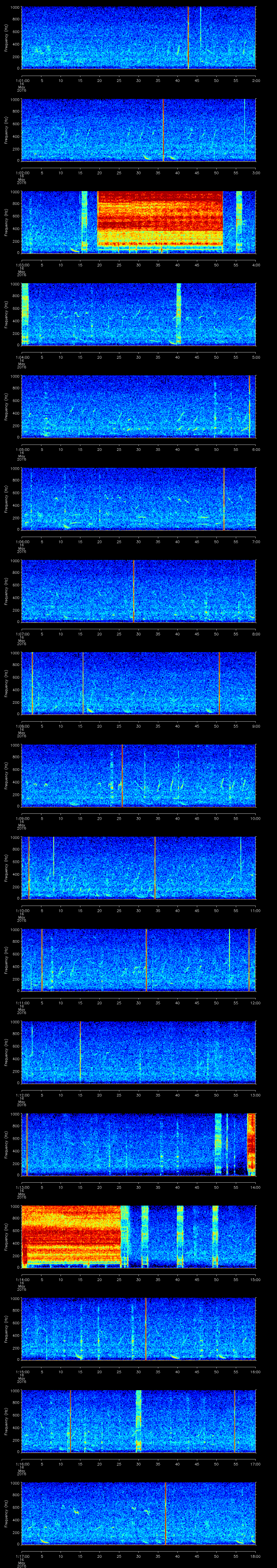This screenshot has width=277, height=1568.
Task: Click red vertical line near 51s in 1:08:00 panel
Action: [x=219, y=683]
